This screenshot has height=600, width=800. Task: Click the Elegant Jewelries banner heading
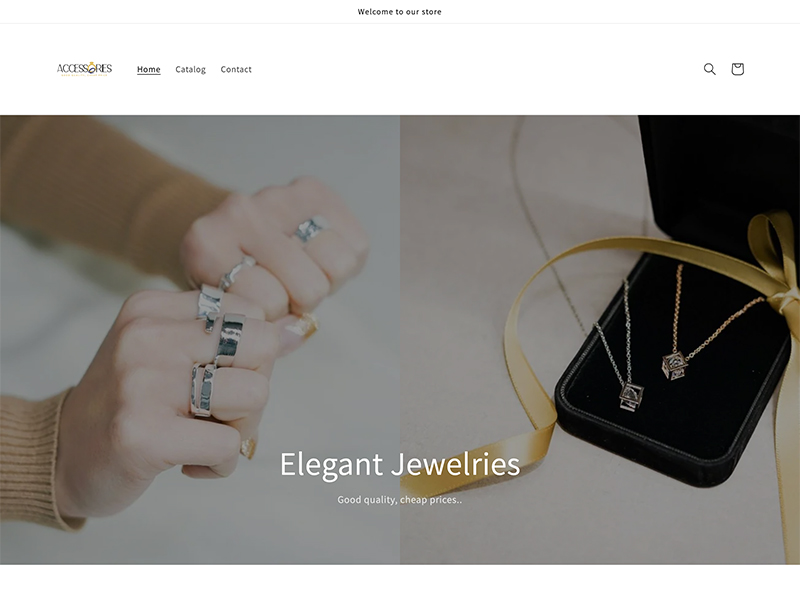(400, 464)
